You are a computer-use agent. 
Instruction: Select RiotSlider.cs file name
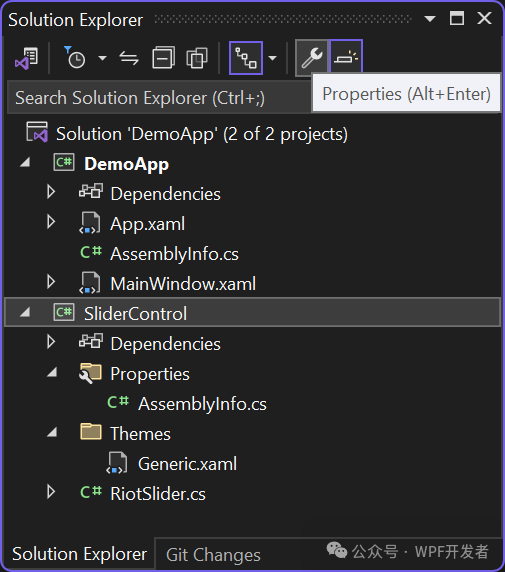(158, 494)
